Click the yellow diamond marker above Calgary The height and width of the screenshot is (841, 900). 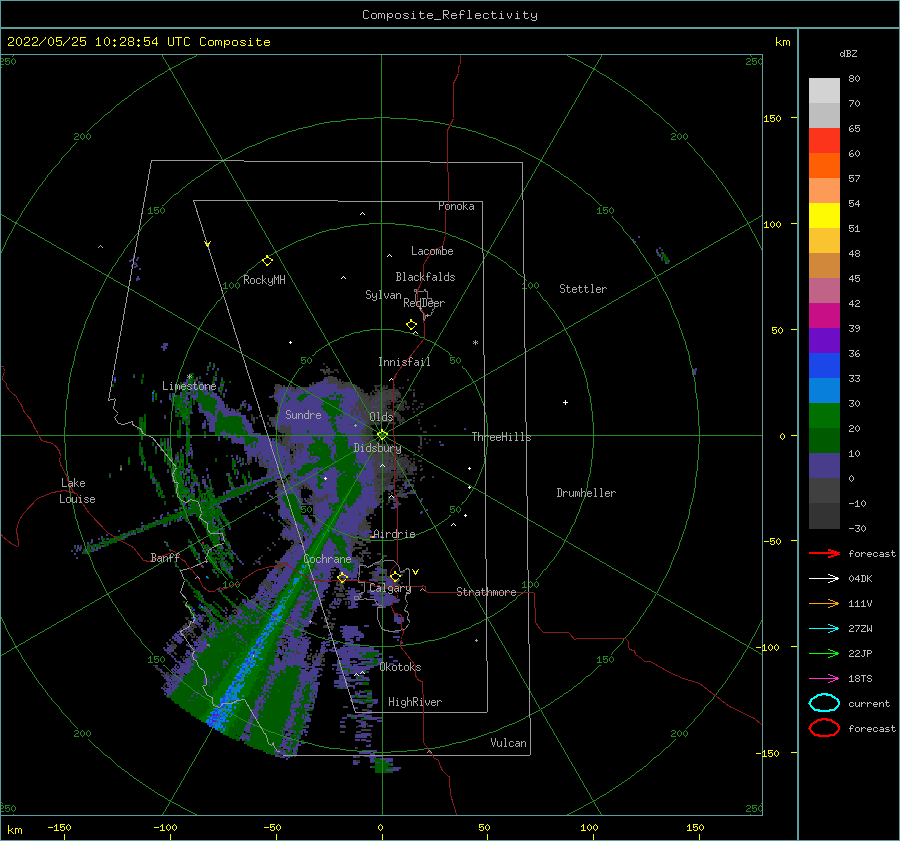tap(395, 576)
